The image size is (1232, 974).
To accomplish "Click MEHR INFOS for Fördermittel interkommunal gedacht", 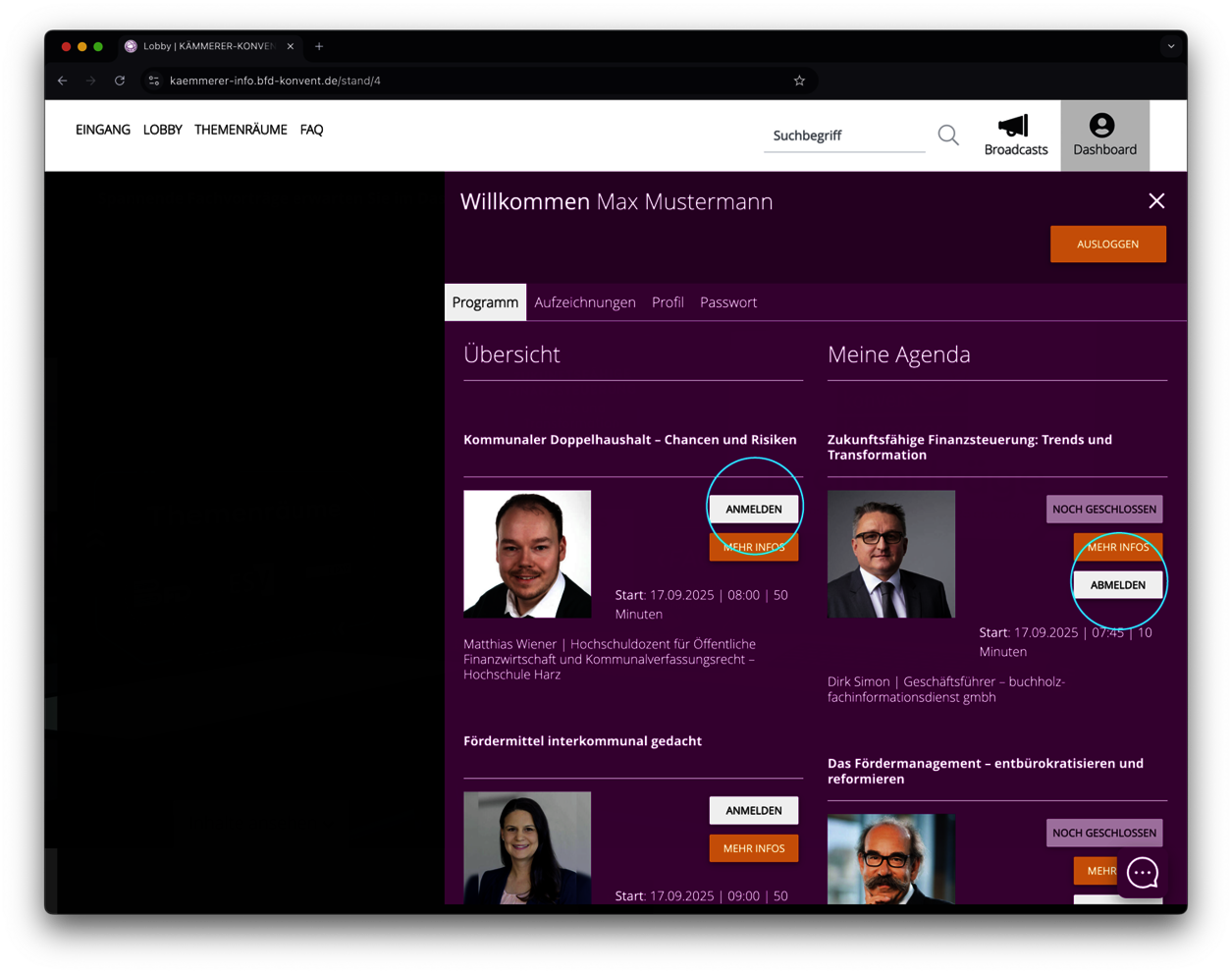I will coord(754,848).
